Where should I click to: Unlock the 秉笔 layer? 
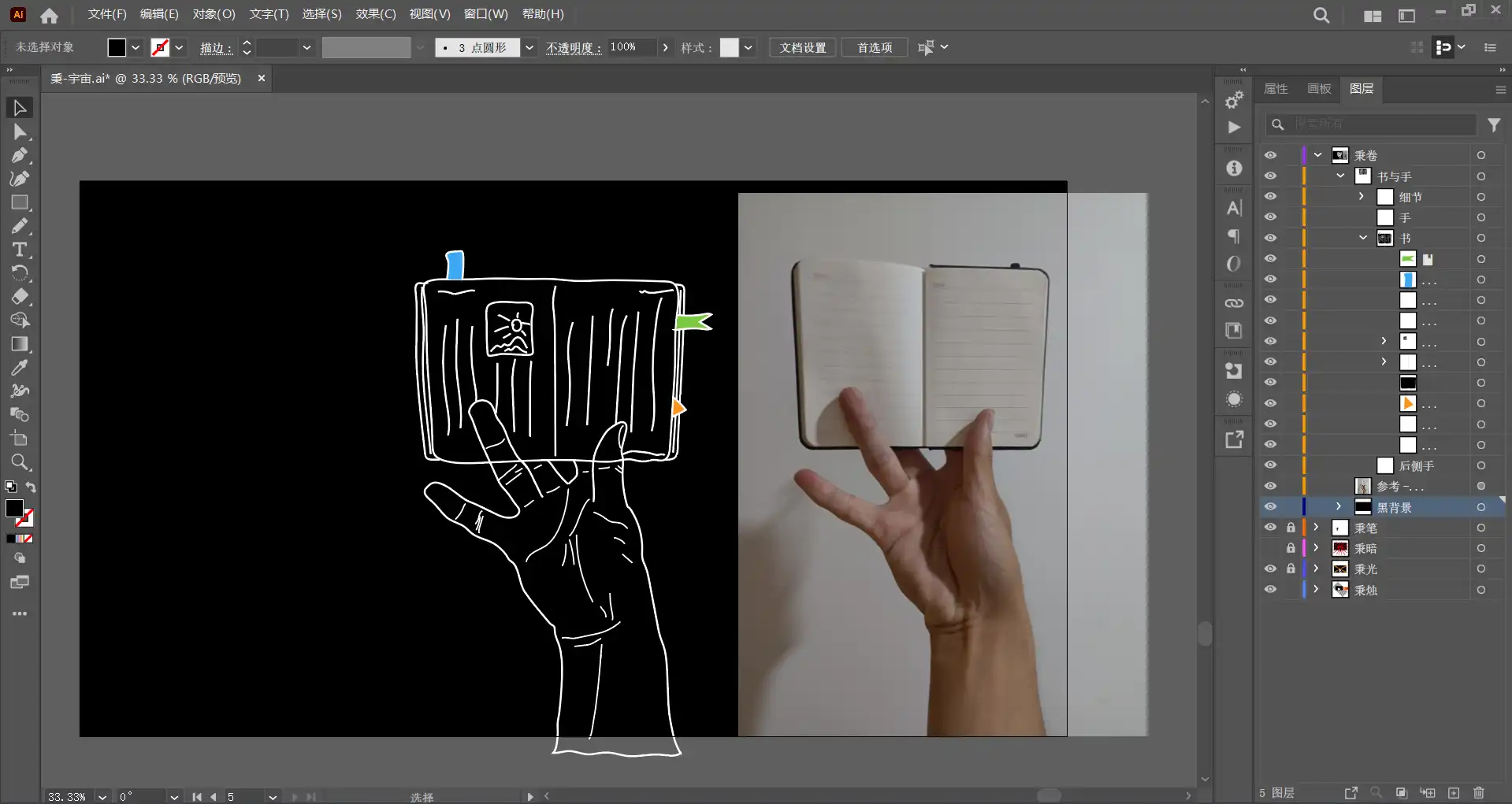[1291, 528]
